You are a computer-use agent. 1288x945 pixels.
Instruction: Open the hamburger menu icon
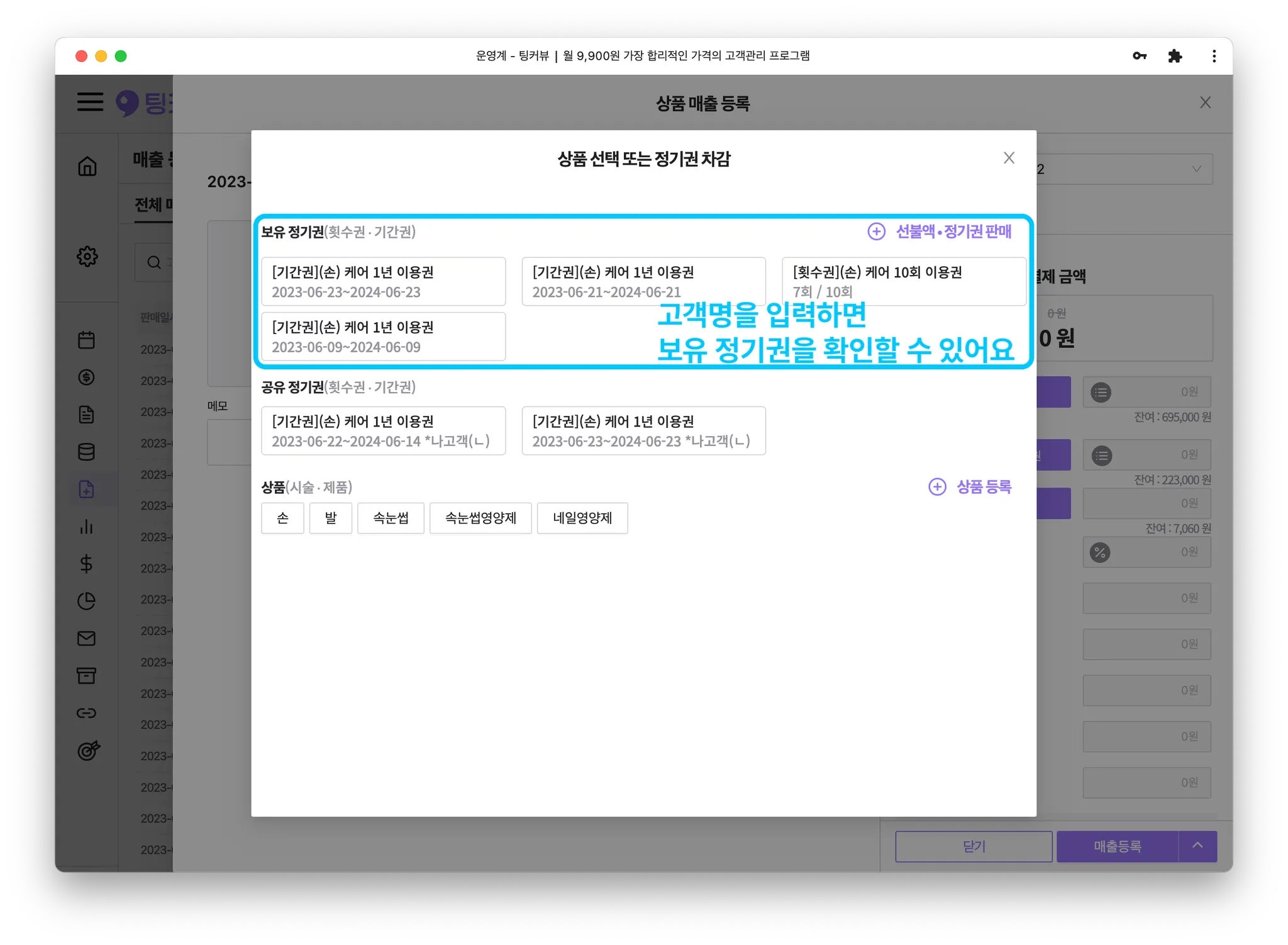[x=90, y=102]
